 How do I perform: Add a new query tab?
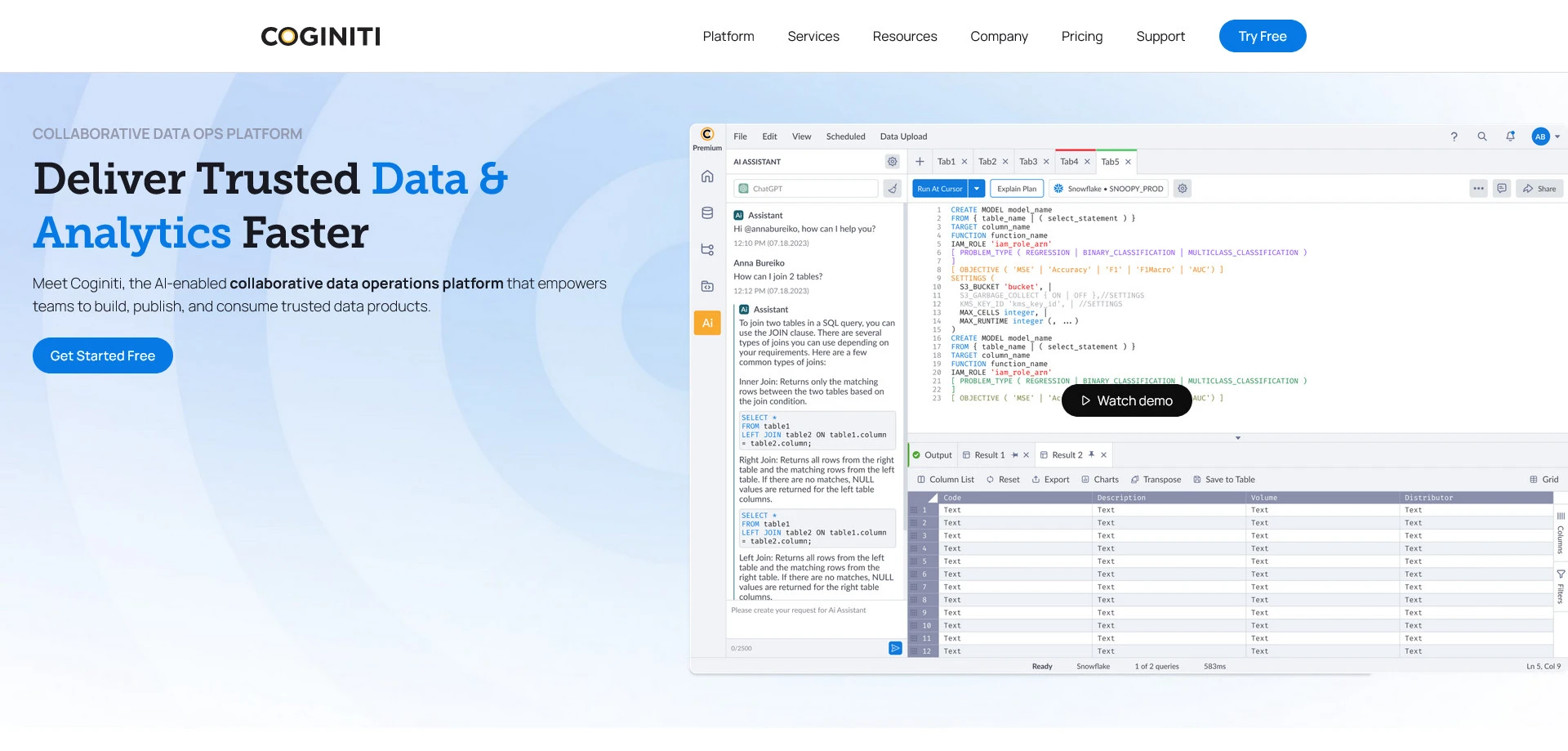pyautogui.click(x=920, y=162)
